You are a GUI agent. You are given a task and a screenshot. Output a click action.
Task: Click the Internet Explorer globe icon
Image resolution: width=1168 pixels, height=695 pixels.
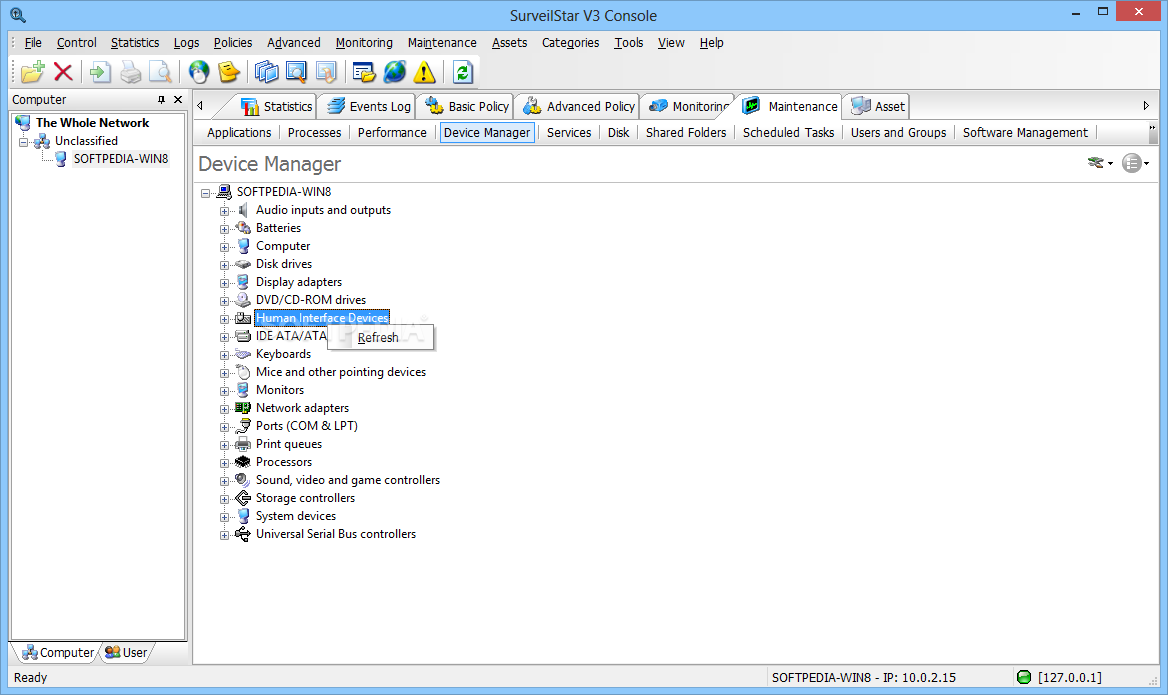coord(395,72)
